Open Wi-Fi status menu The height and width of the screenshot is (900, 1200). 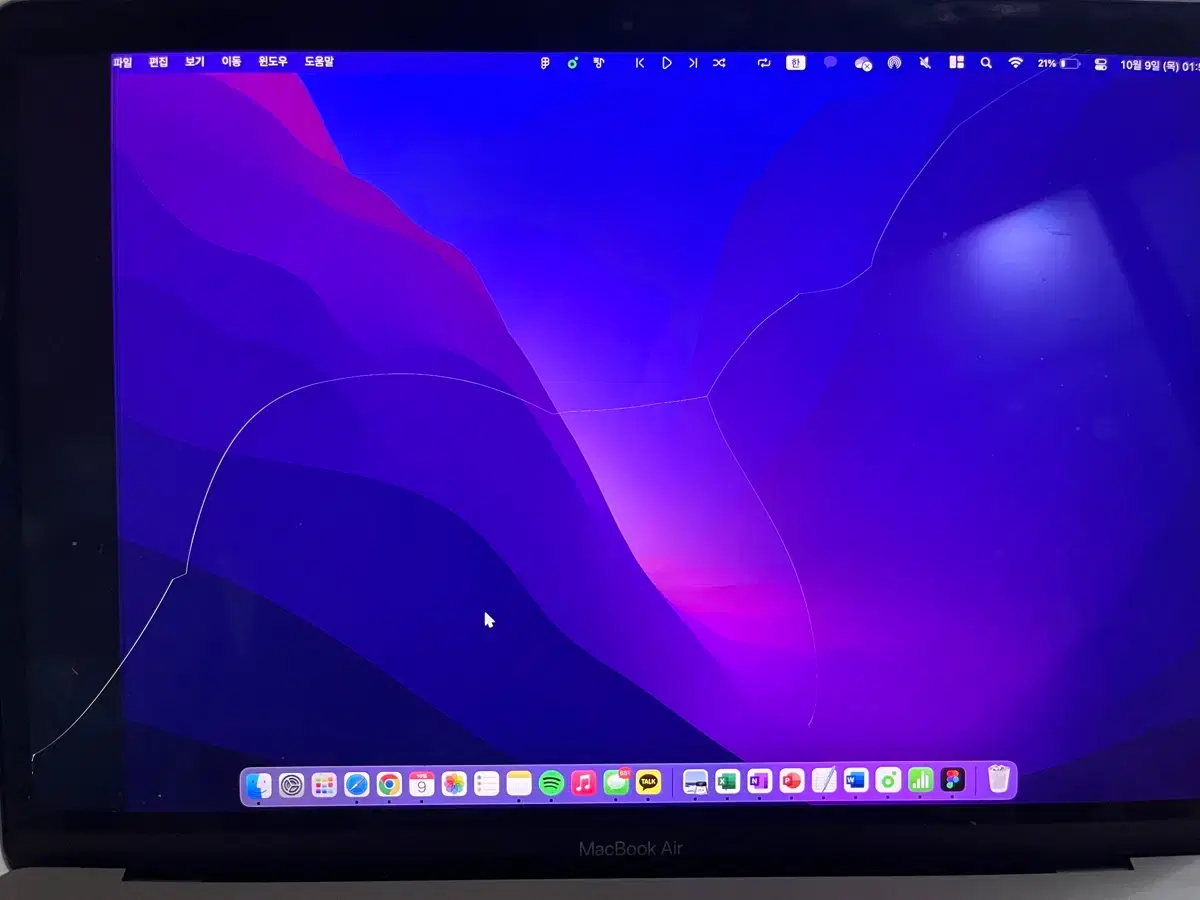coord(1016,63)
